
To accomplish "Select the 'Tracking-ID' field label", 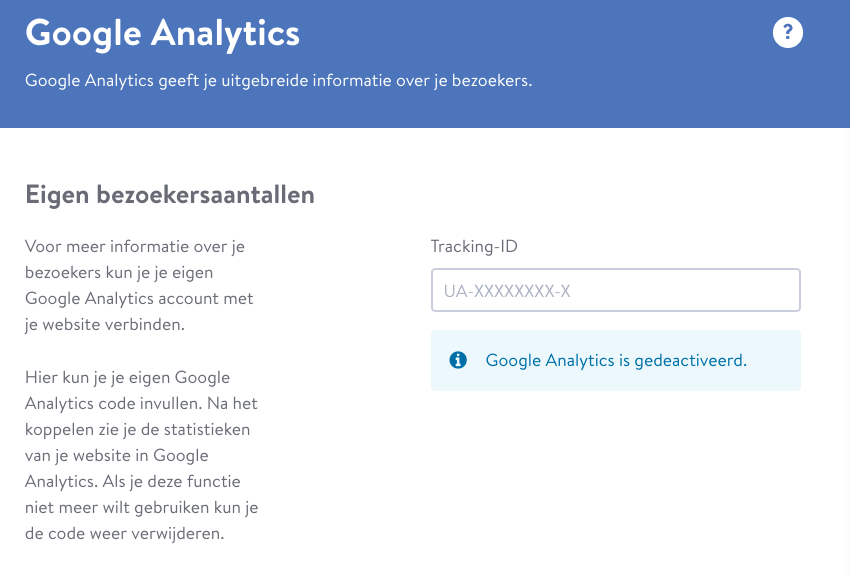I will tap(474, 247).
